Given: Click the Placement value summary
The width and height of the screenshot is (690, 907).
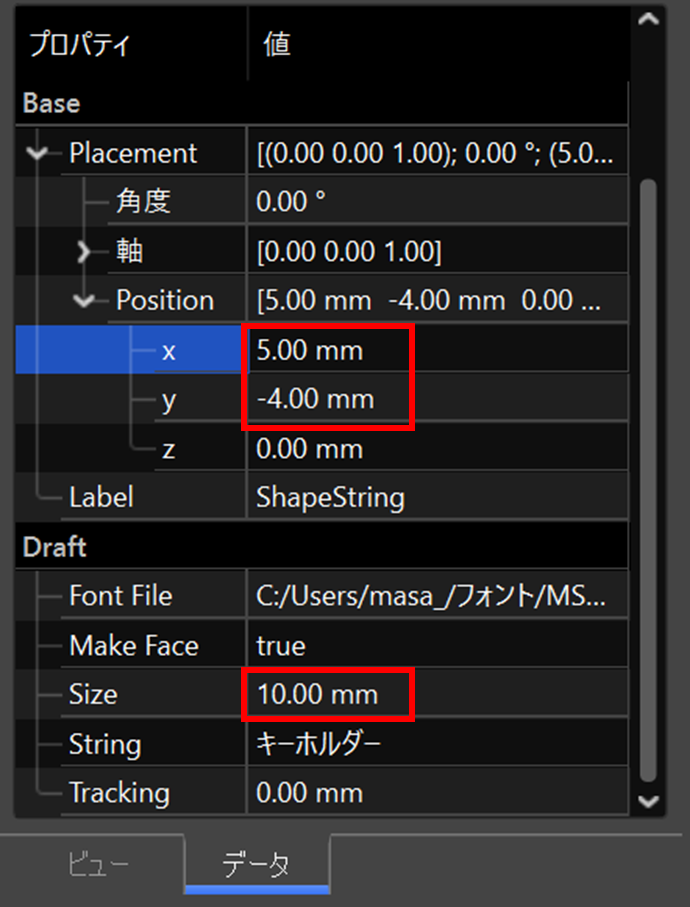Looking at the screenshot, I should tap(438, 153).
